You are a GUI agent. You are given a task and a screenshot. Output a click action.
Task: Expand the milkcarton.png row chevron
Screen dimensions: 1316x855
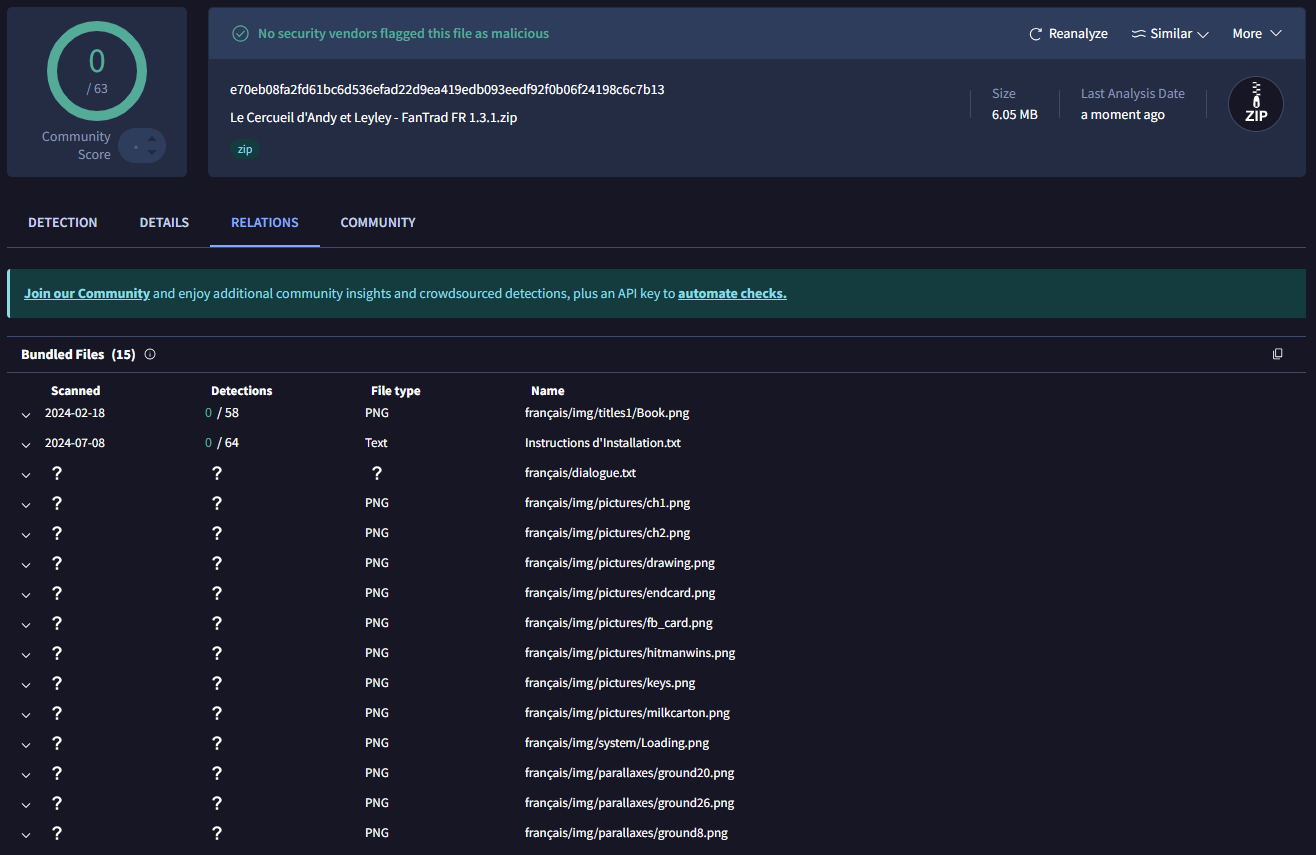[27, 714]
